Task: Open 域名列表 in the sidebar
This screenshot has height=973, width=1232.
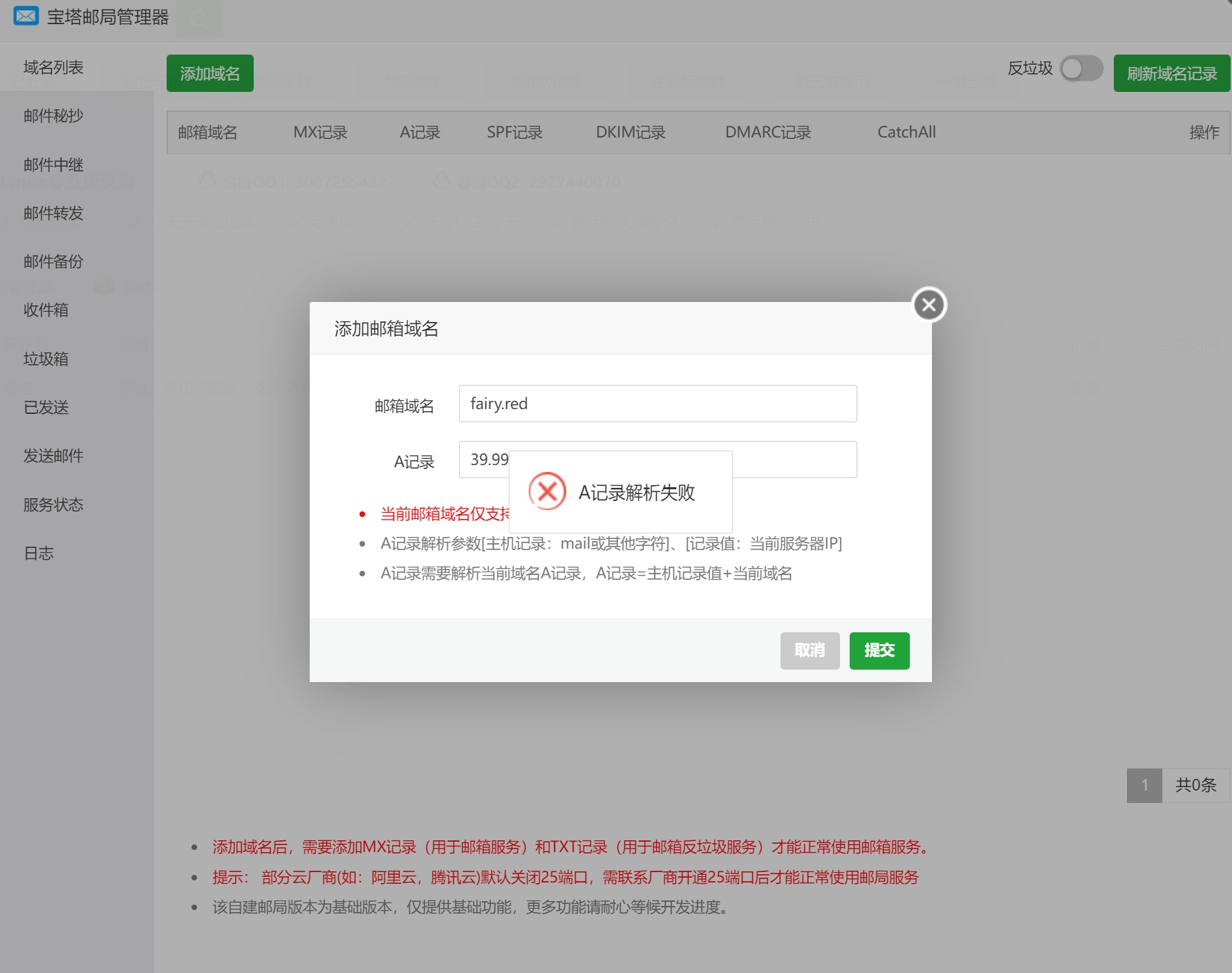Action: (53, 67)
